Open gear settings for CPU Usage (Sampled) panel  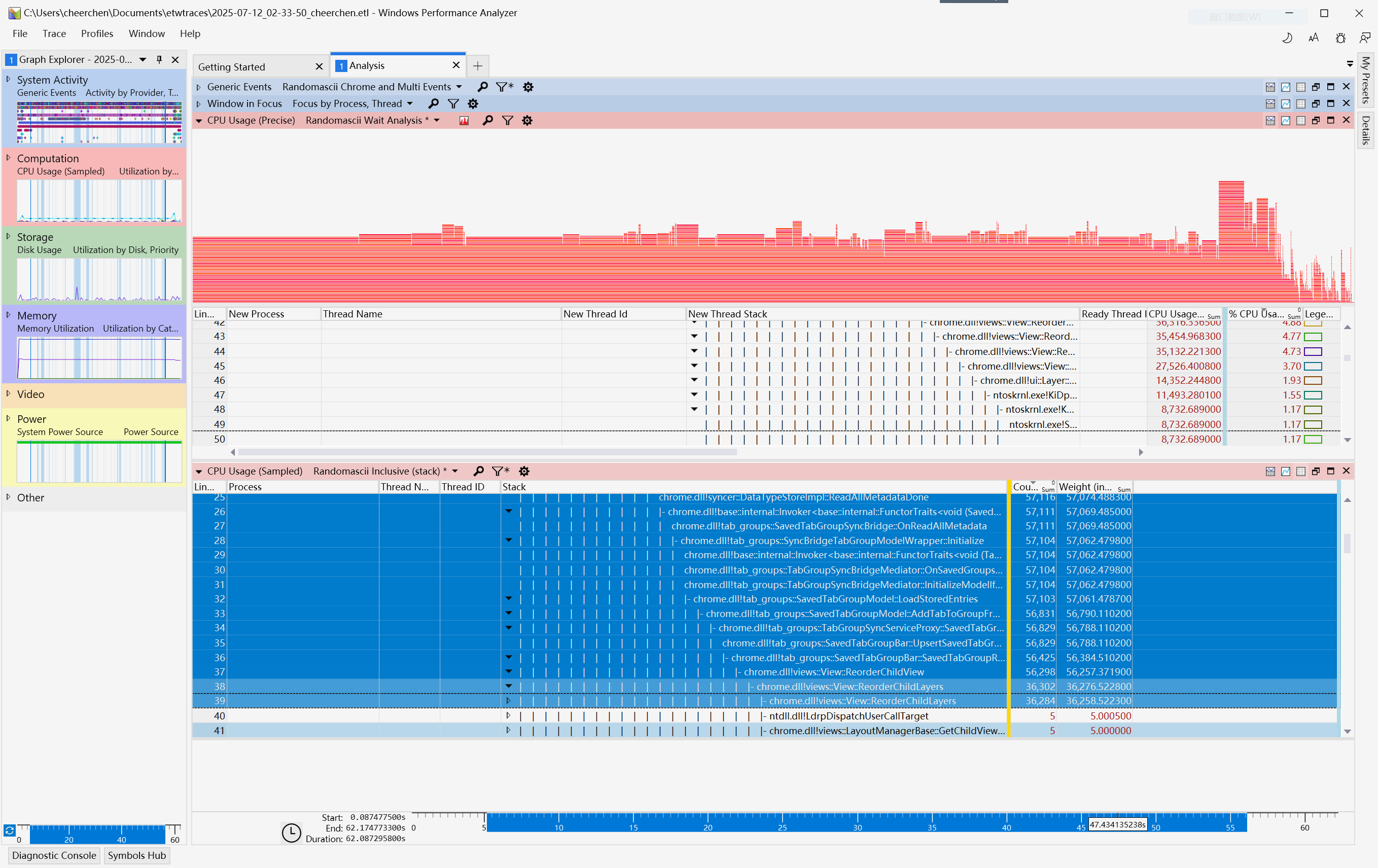pos(524,471)
